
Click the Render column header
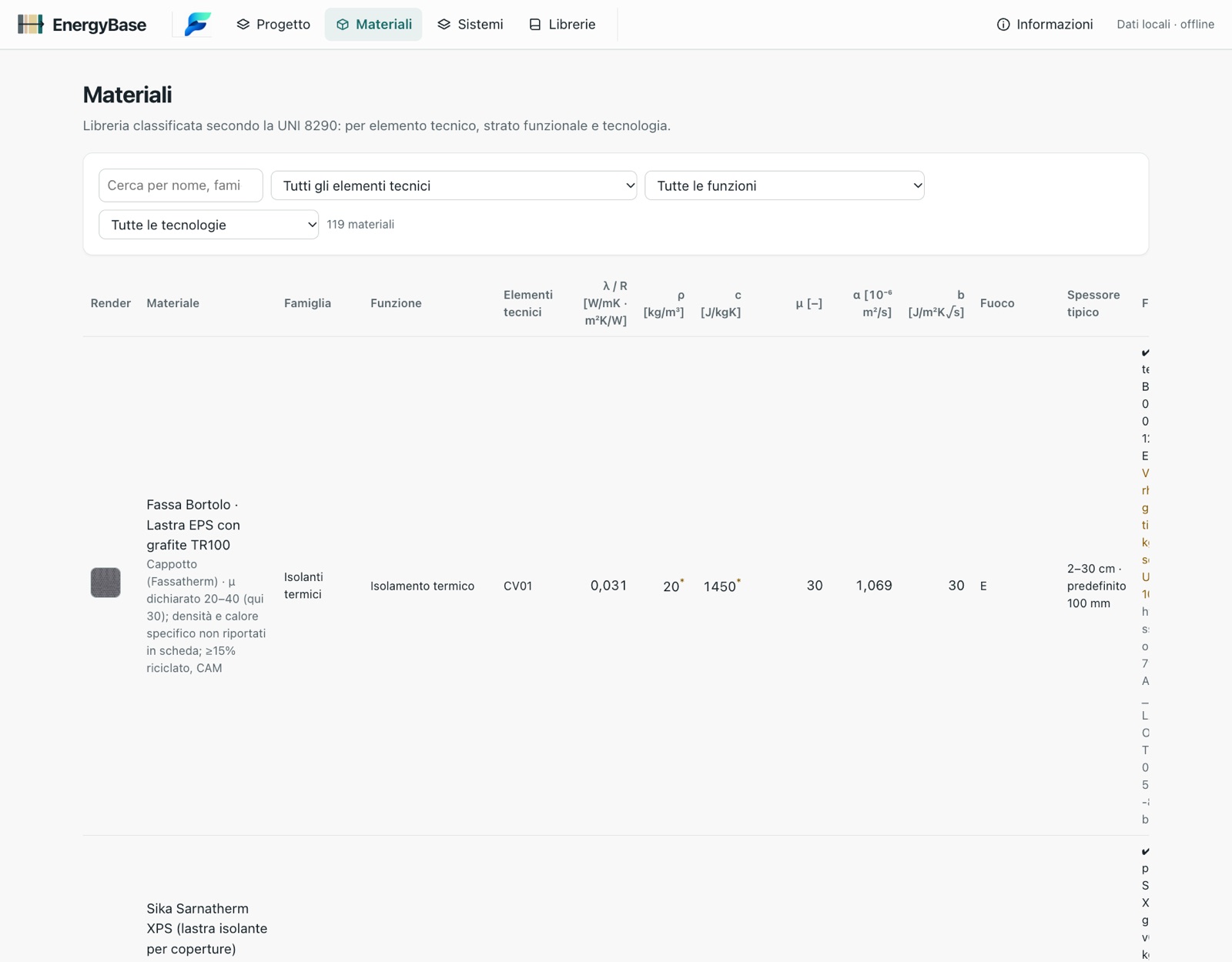pyautogui.click(x=111, y=303)
